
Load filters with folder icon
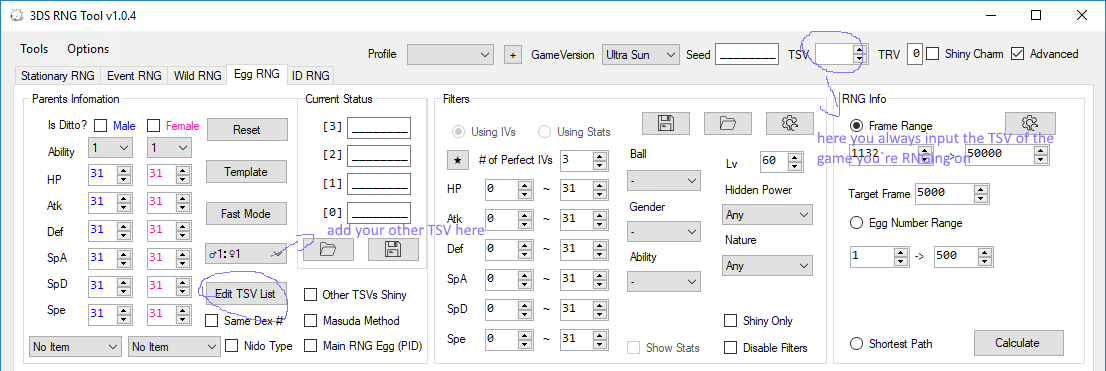[728, 123]
